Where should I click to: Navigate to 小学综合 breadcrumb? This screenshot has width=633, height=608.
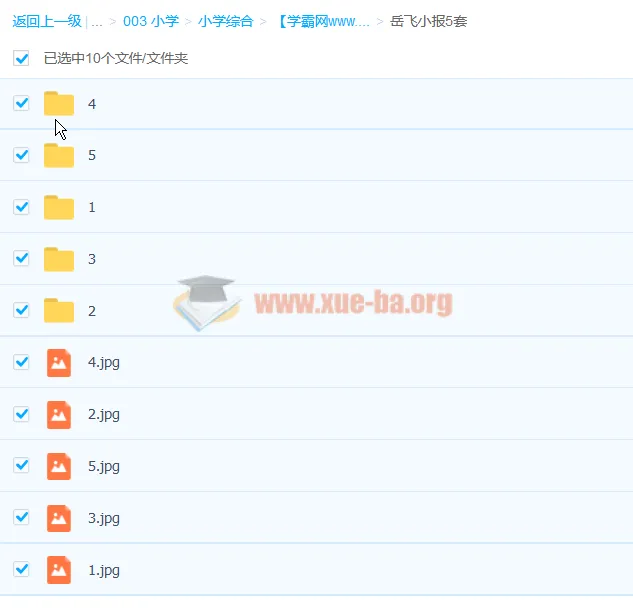point(225,20)
